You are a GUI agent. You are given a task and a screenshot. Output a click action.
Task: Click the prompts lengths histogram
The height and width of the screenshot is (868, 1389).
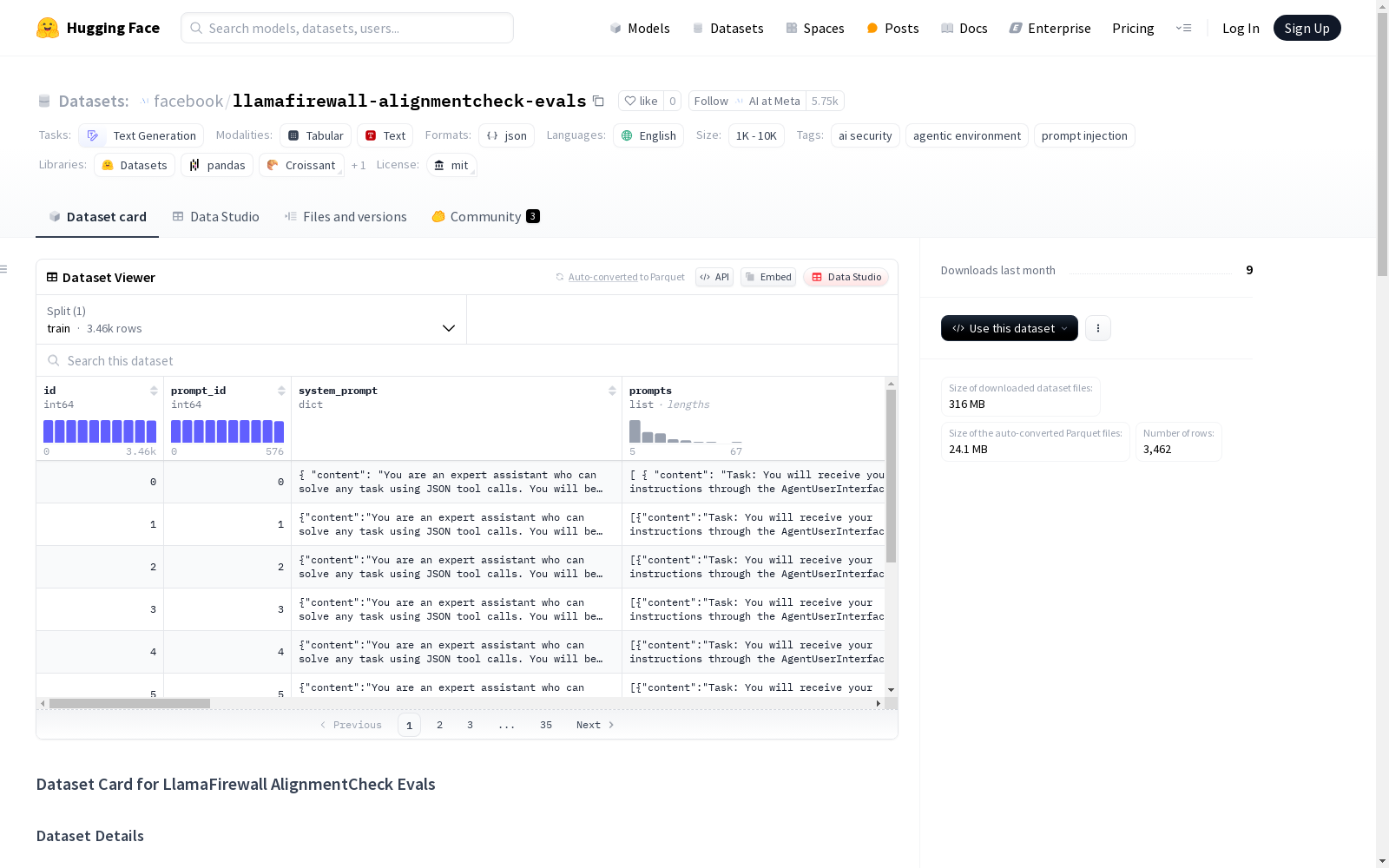click(x=686, y=431)
